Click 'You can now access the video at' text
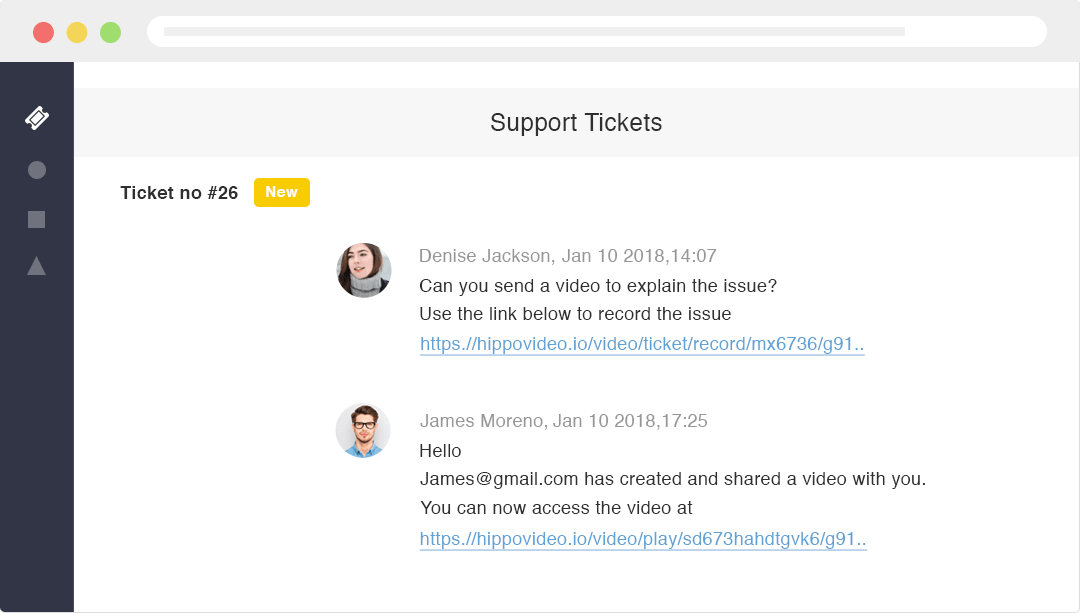The image size is (1080, 613). click(x=556, y=508)
